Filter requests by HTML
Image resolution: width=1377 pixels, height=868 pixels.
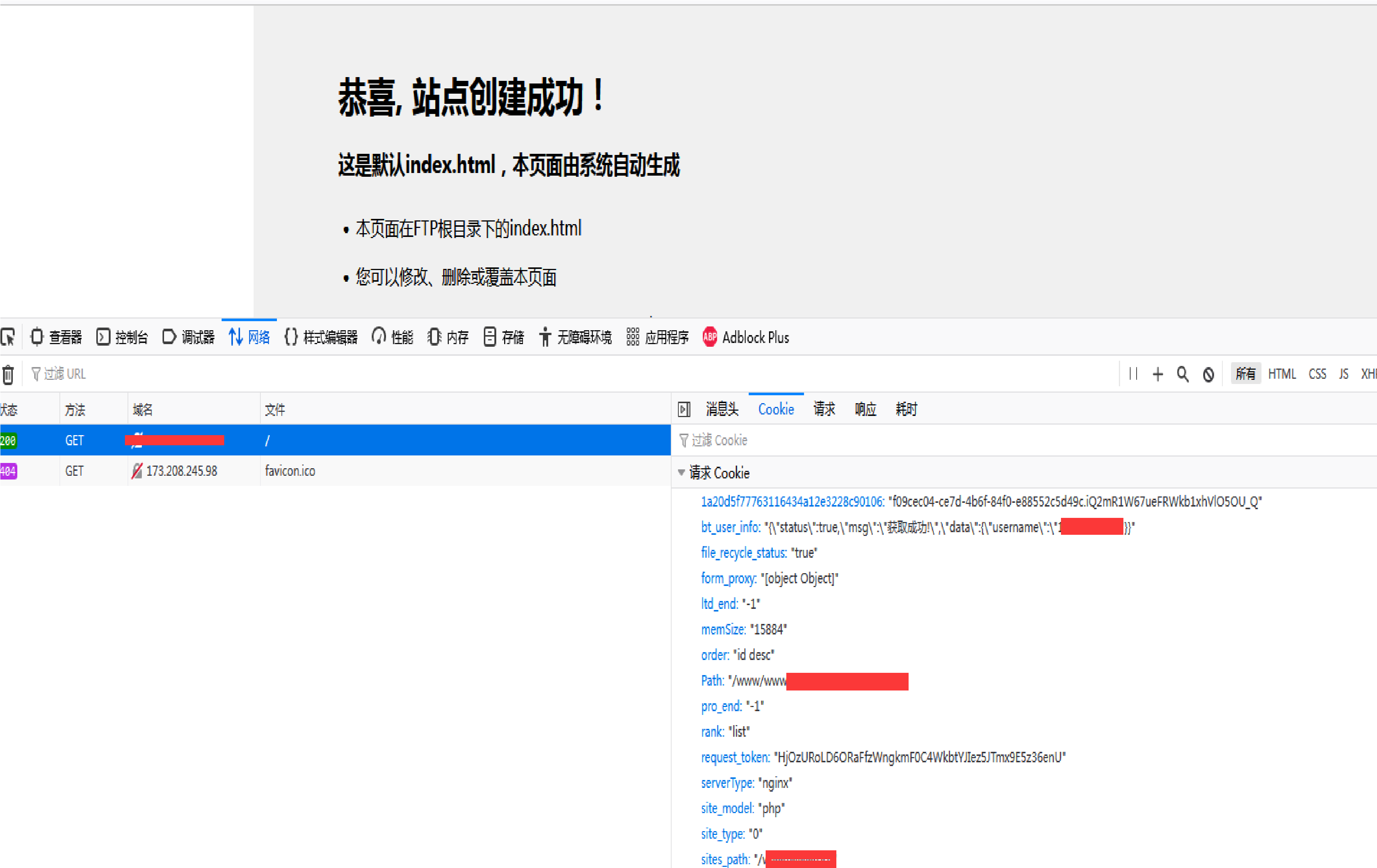coord(1282,374)
